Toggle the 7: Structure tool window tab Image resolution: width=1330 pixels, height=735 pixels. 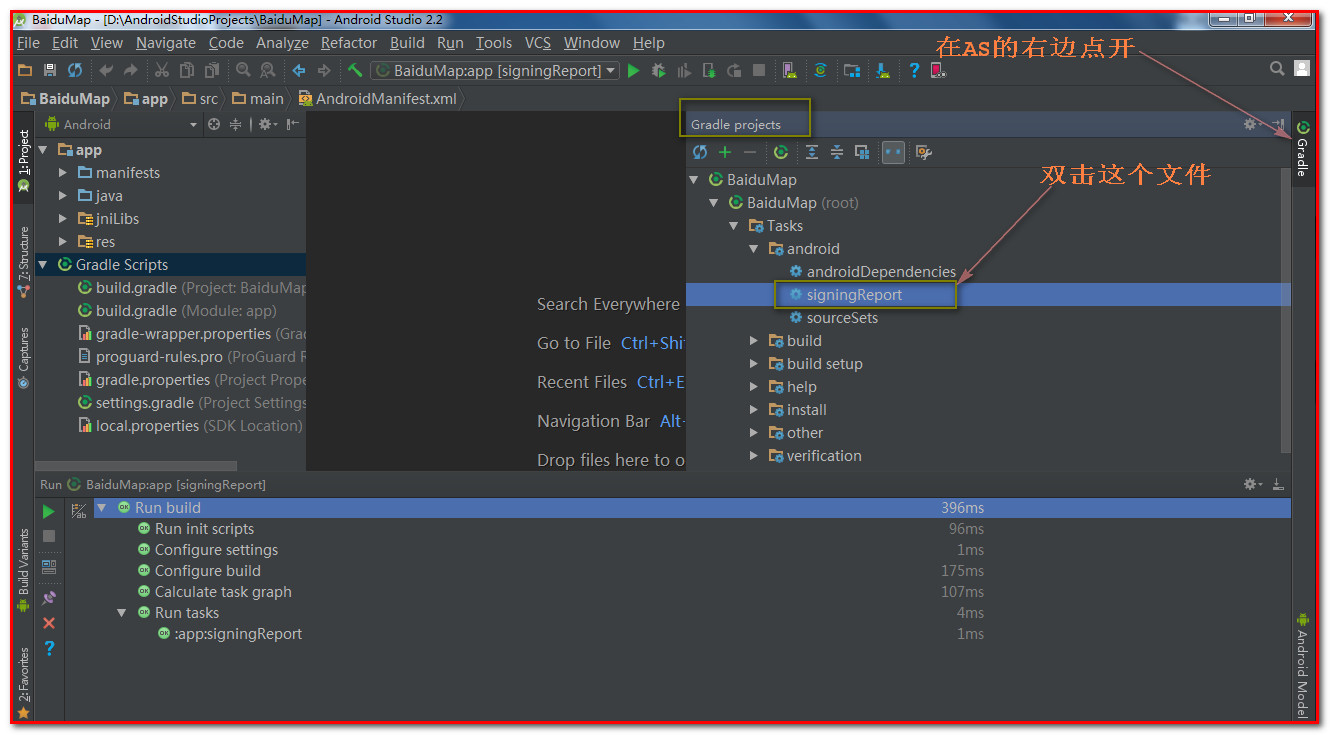[x=24, y=262]
